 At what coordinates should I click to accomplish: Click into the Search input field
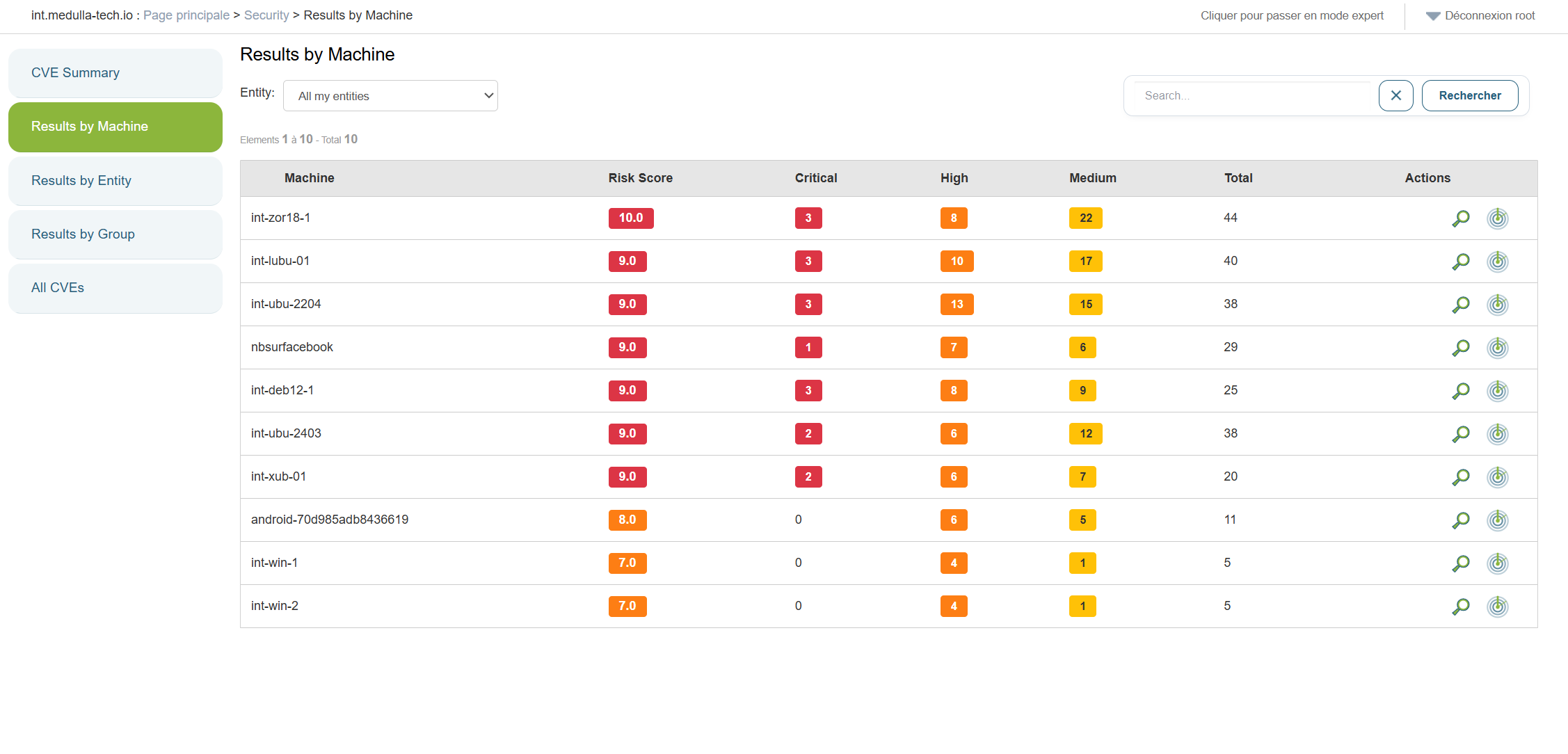tap(1252, 95)
